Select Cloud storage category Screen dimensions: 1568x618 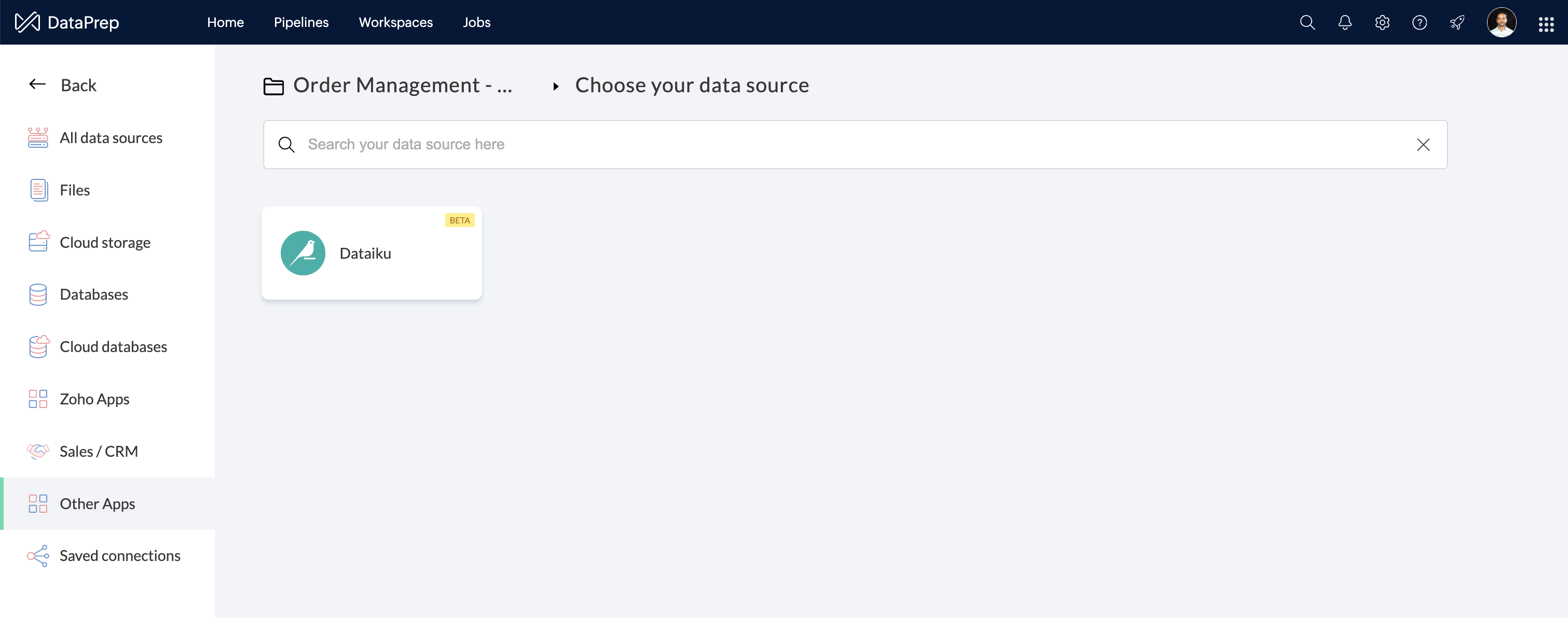pyautogui.click(x=105, y=243)
